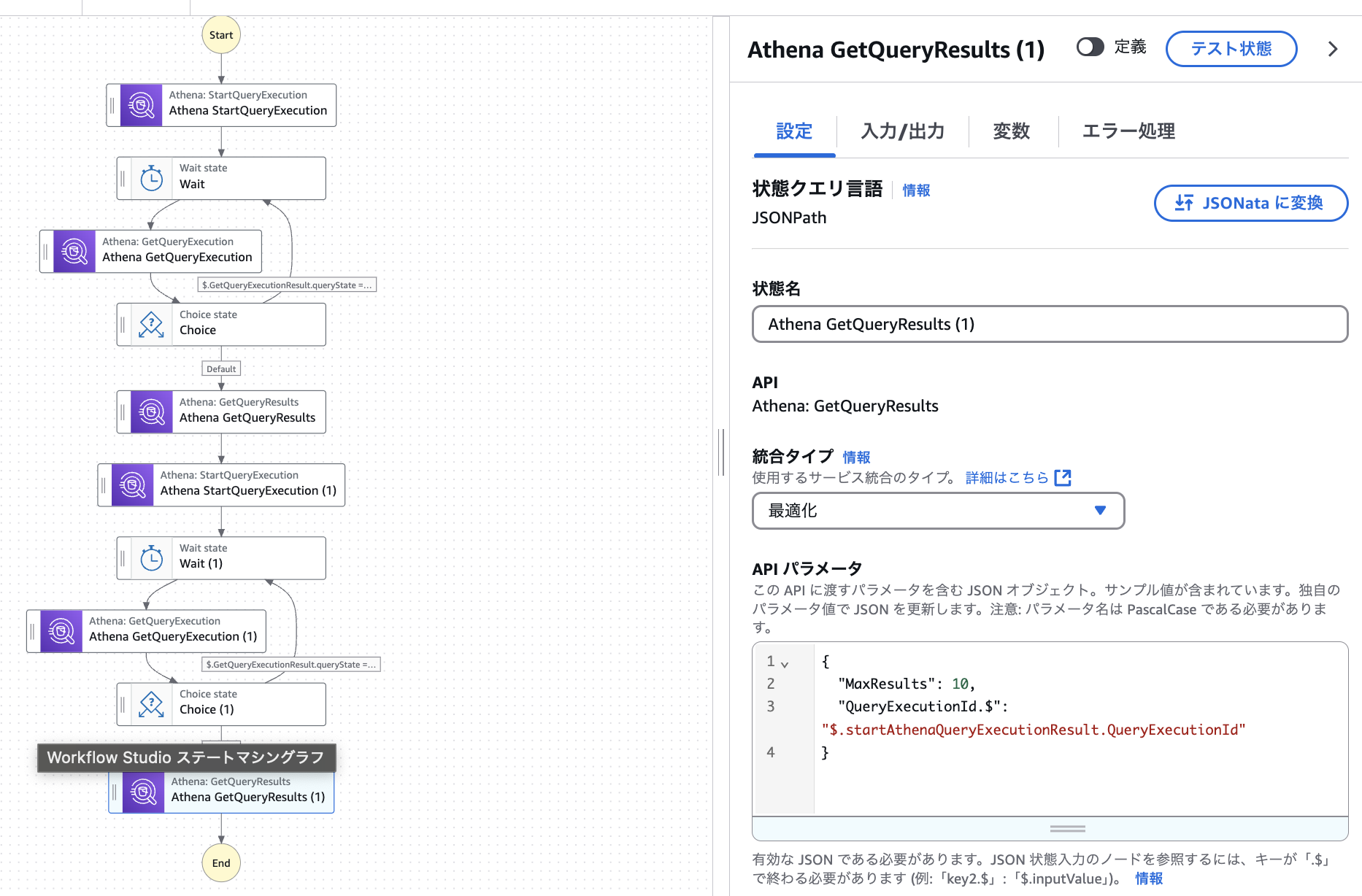Collapse the inspector panel with the chevron
The width and height of the screenshot is (1362, 896).
click(1333, 49)
